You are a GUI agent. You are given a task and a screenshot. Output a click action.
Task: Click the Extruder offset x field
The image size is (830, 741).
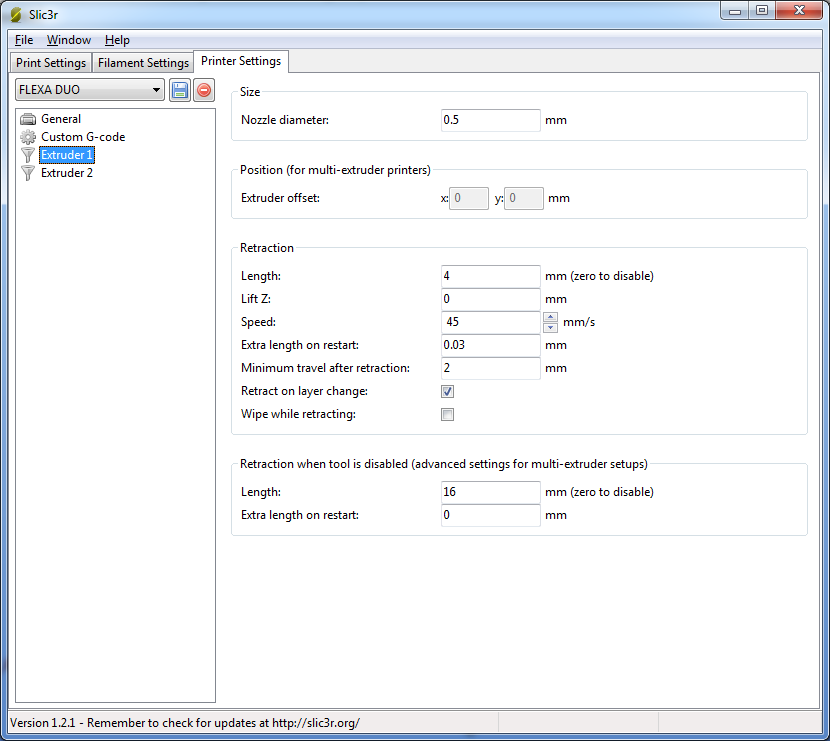tap(468, 198)
